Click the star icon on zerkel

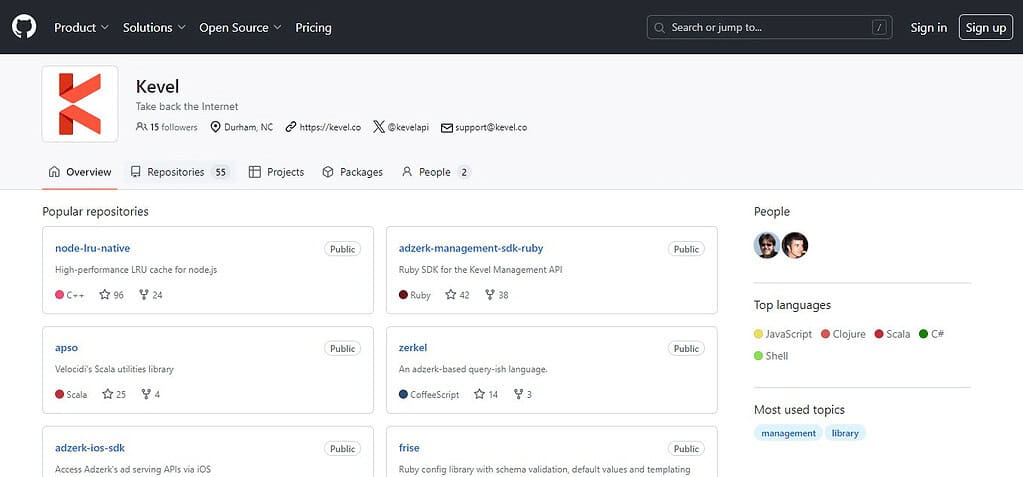click(x=480, y=394)
